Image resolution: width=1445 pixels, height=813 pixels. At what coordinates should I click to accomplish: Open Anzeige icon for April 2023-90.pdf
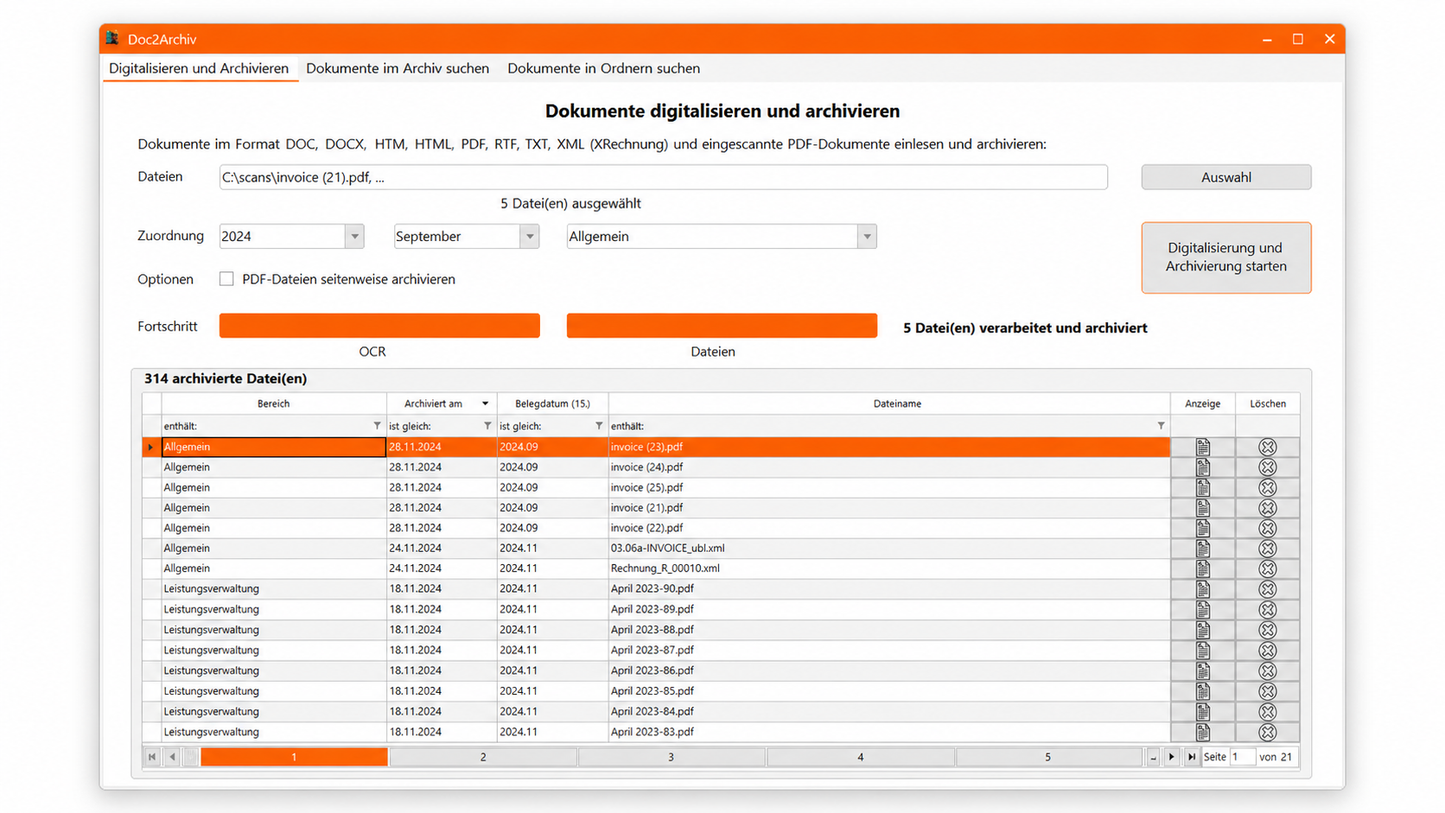(x=1202, y=589)
